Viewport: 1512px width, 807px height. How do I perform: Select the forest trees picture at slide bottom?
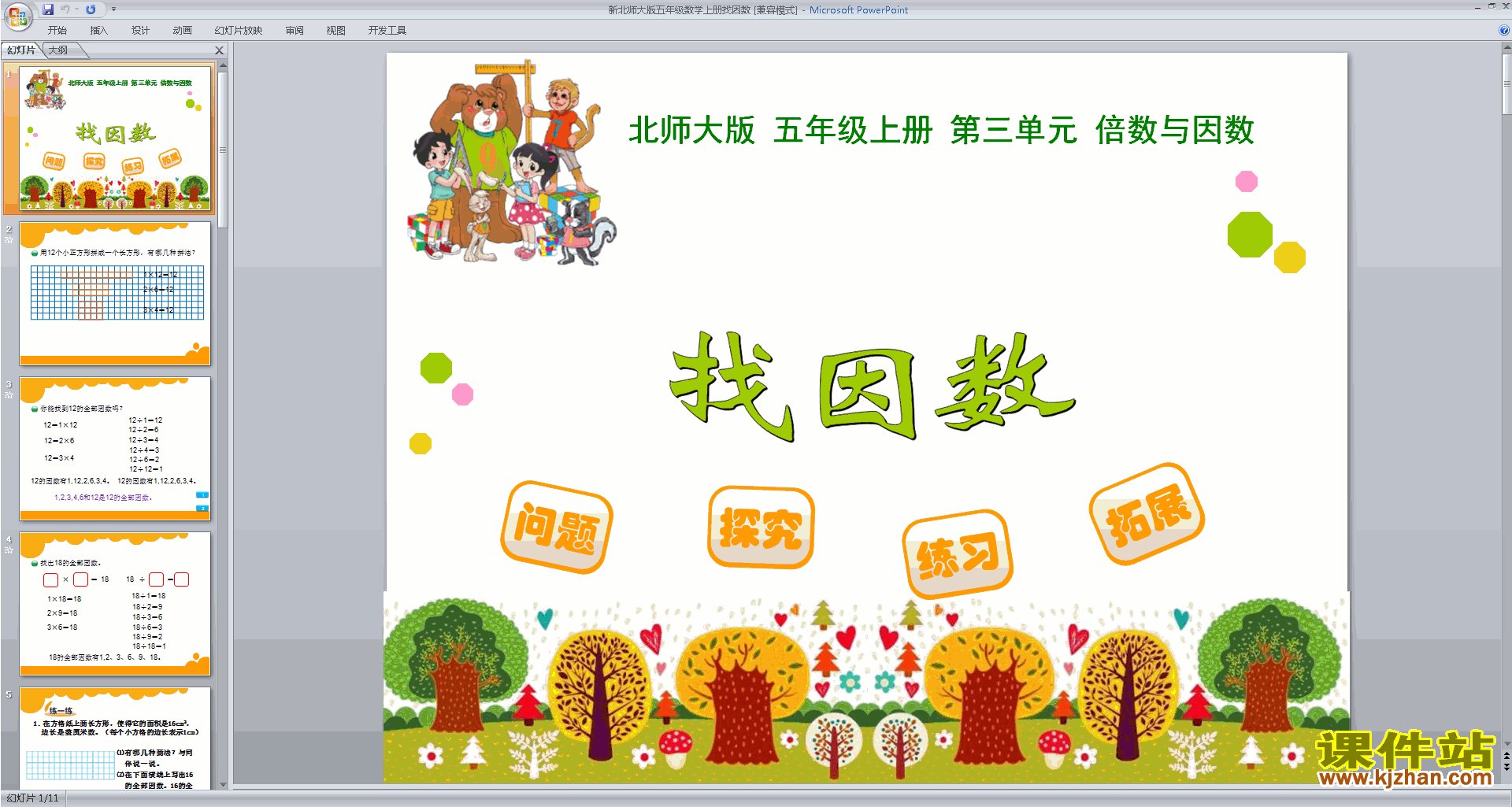[x=866, y=687]
